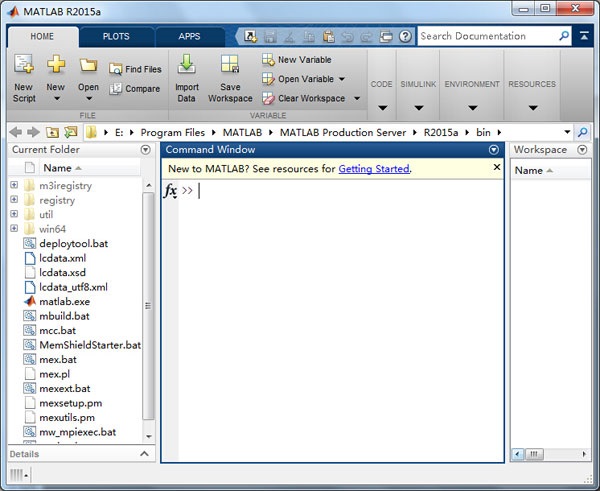The width and height of the screenshot is (600, 491).
Task: Switch to the HOME tab
Action: click(42, 36)
